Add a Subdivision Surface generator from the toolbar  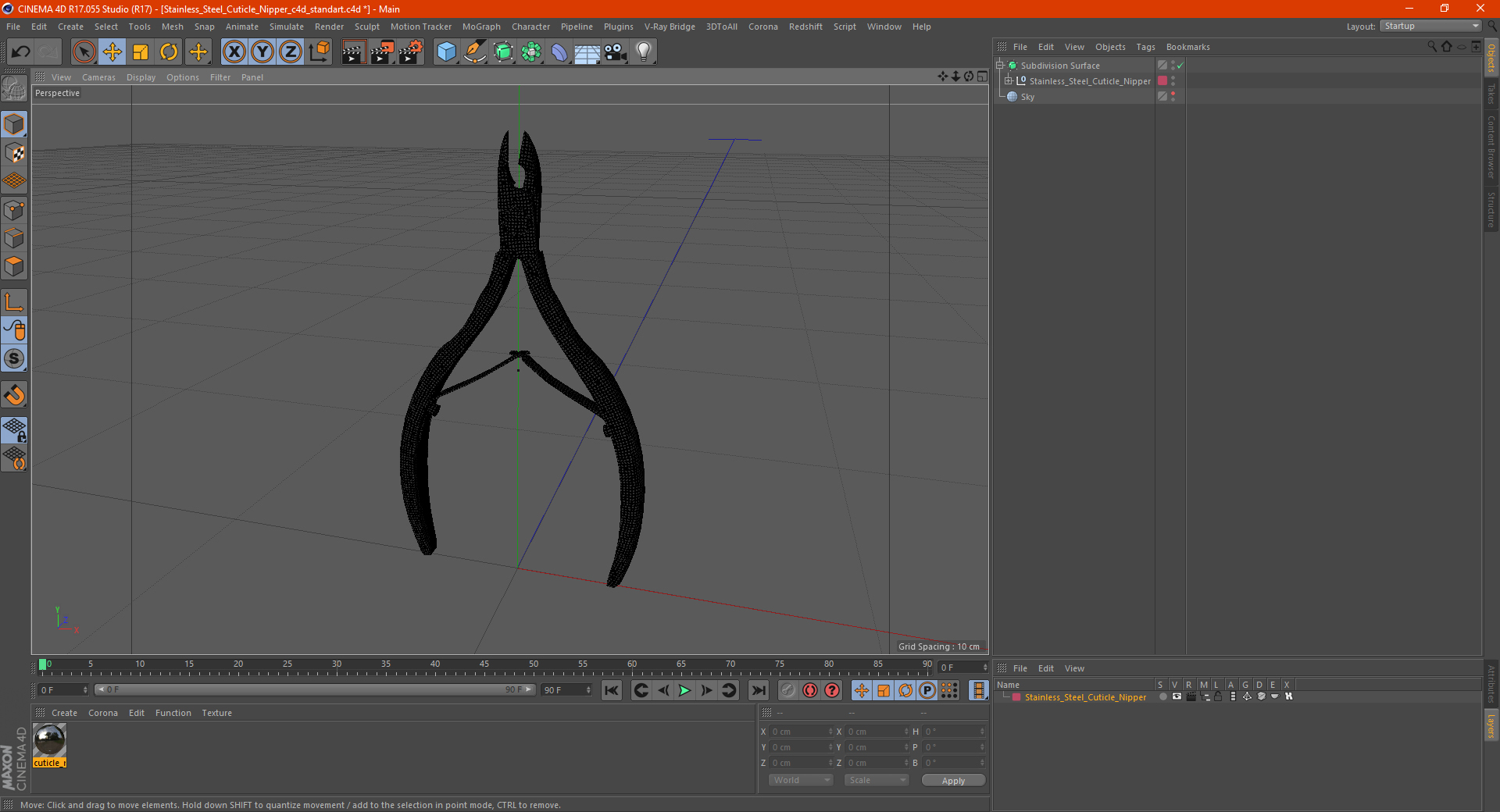tap(503, 52)
